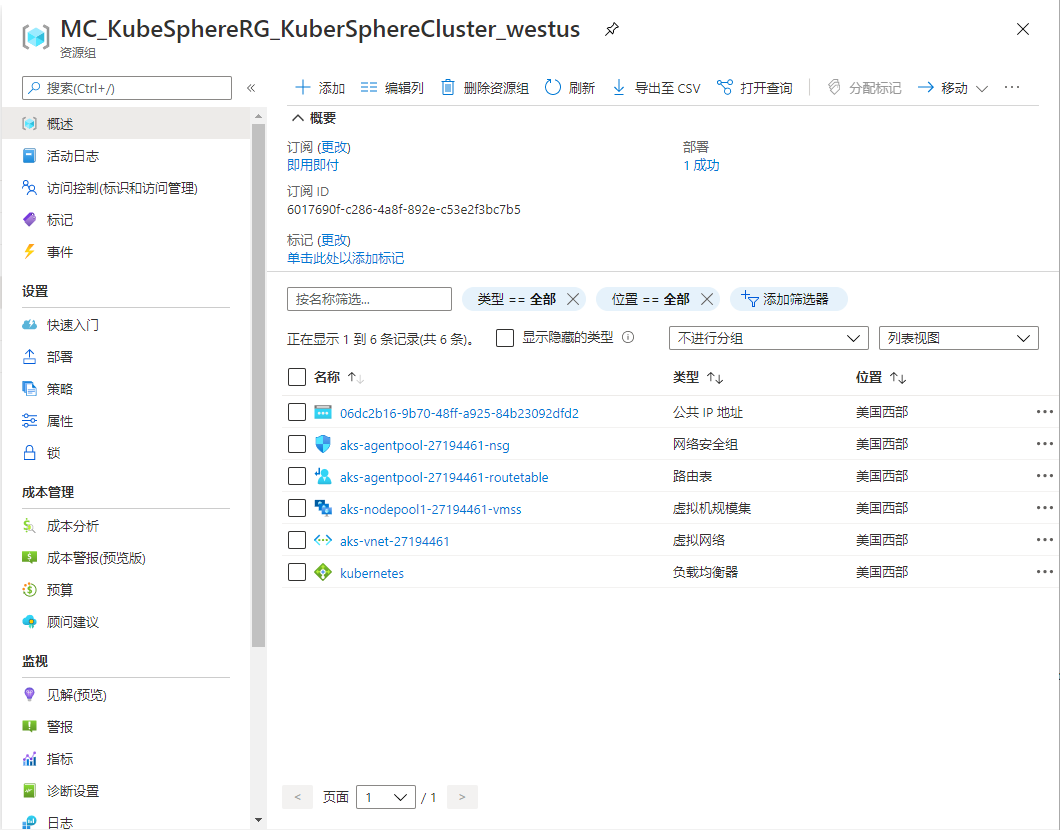
Task: Click the 打开查询 query icon
Action: [725, 88]
